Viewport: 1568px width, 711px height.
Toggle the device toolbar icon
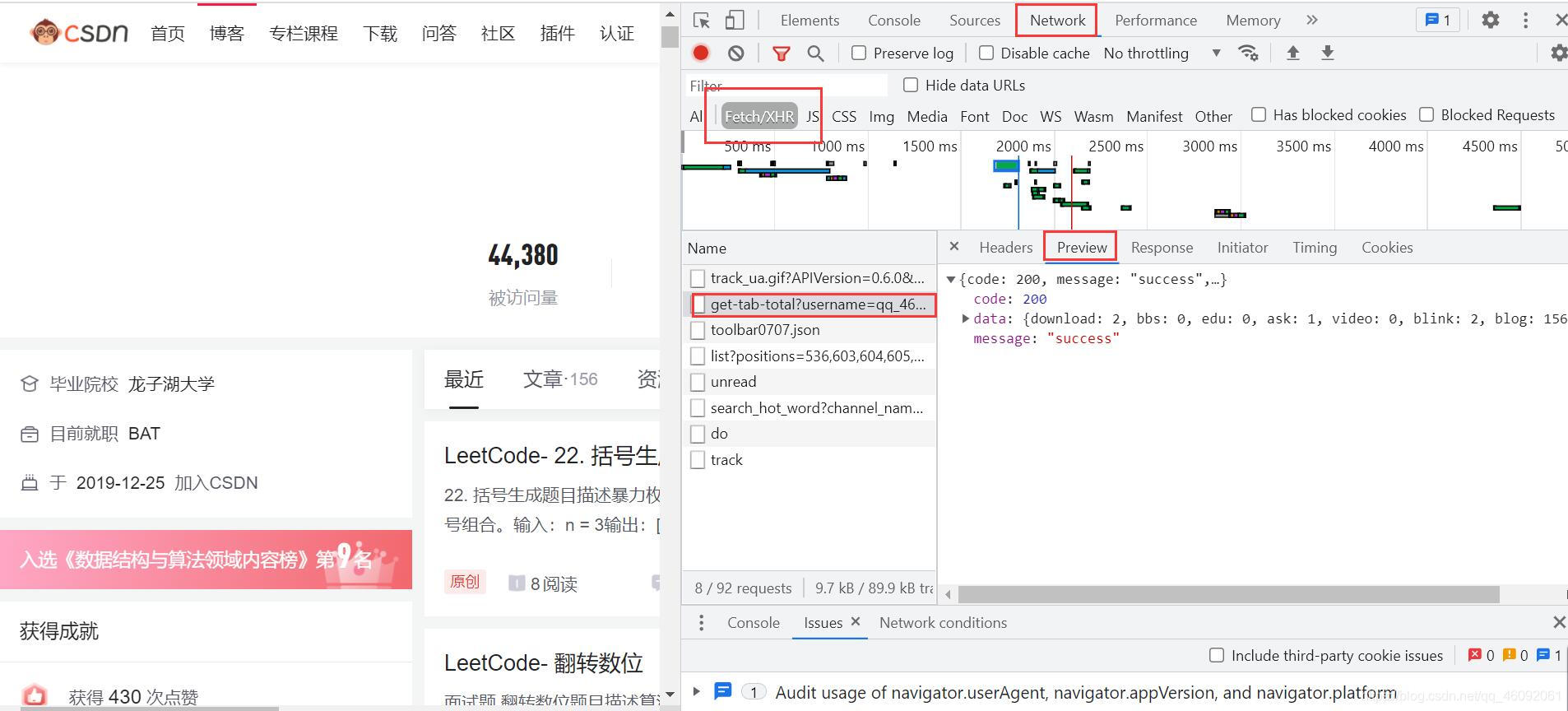[735, 21]
